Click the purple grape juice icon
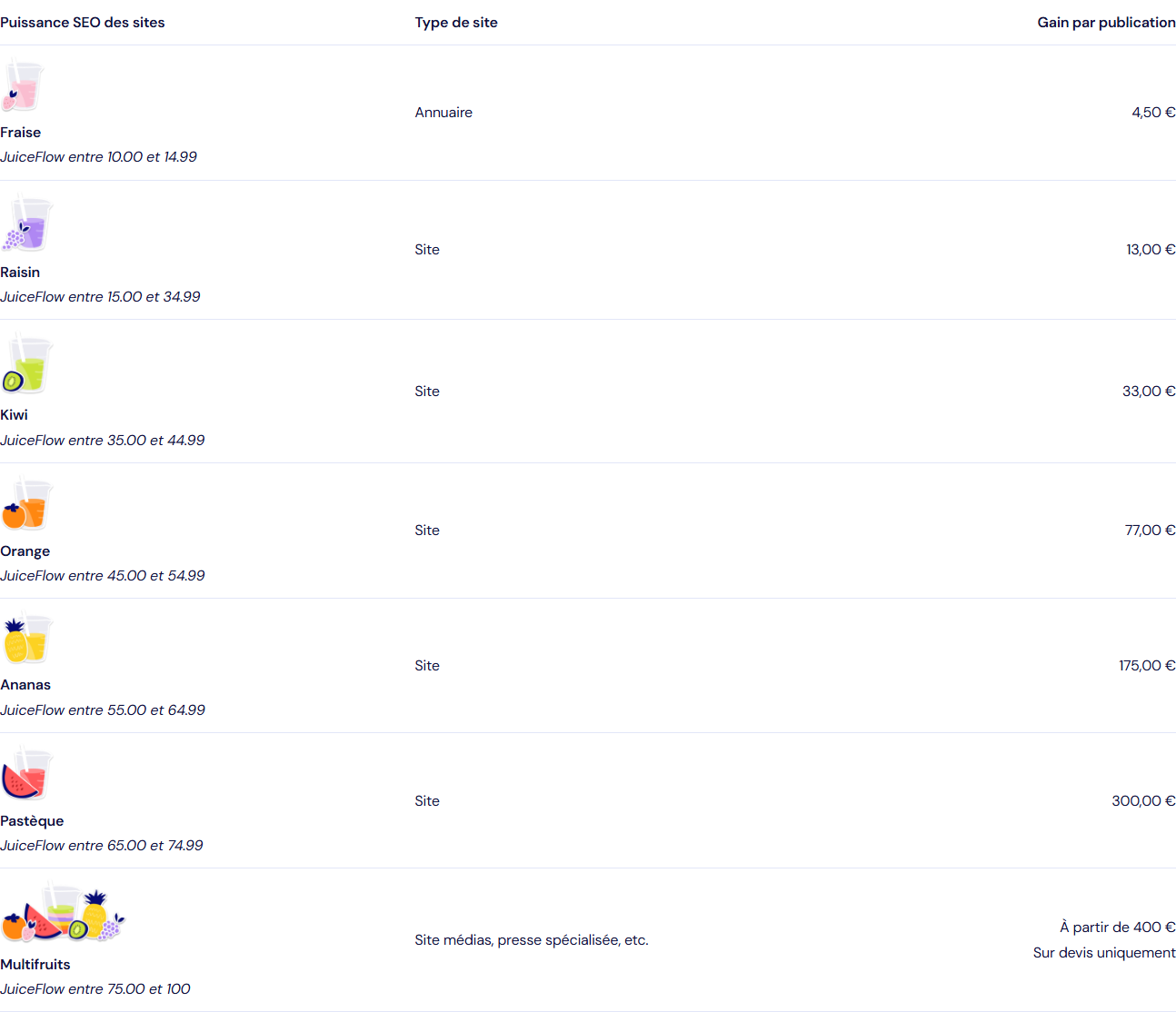This screenshot has height=1012, width=1176. point(27,223)
